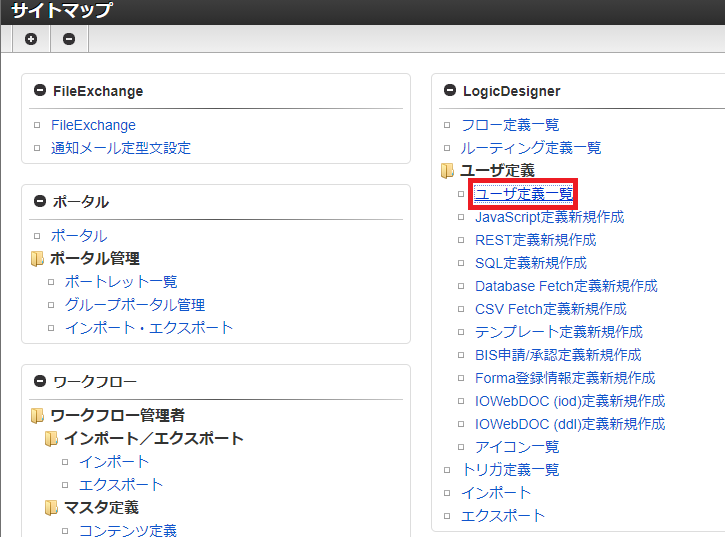
Task: Click the ワークフロー管理者 folder label
Action: 117,415
